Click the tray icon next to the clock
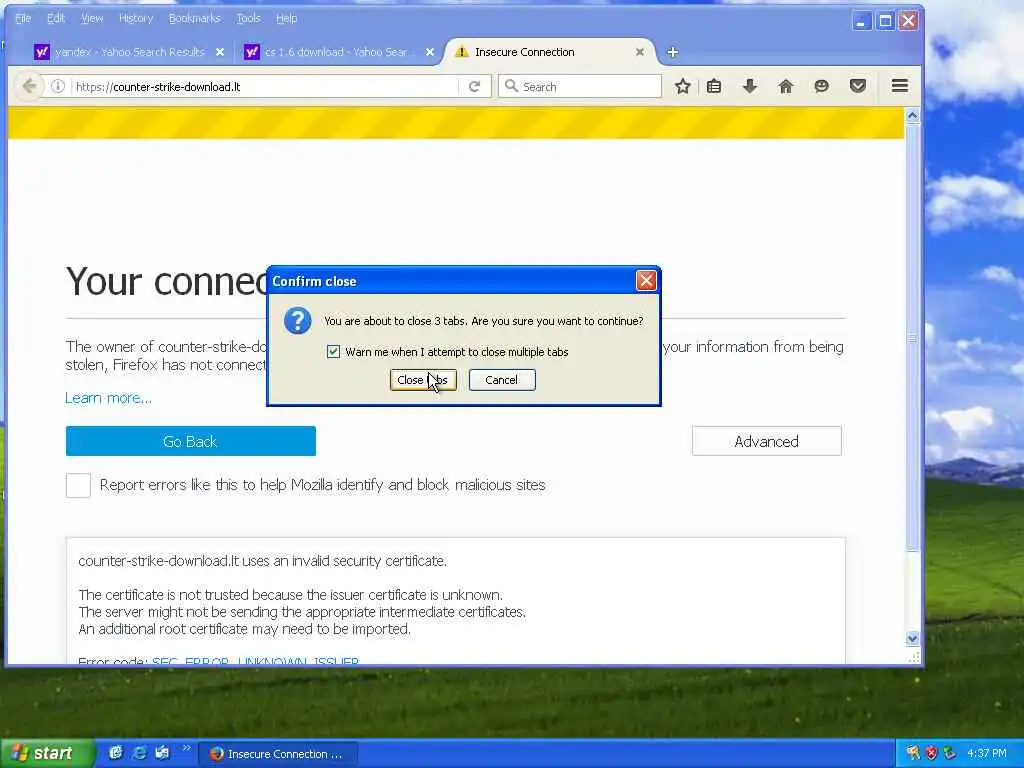 coord(950,753)
